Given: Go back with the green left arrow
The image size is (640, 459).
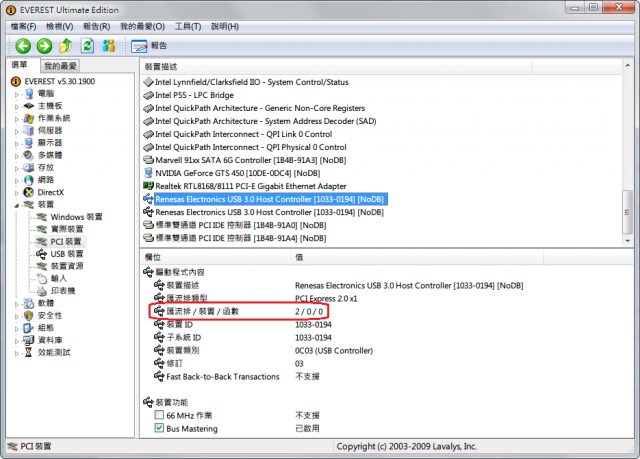Looking at the screenshot, I should 23,46.
